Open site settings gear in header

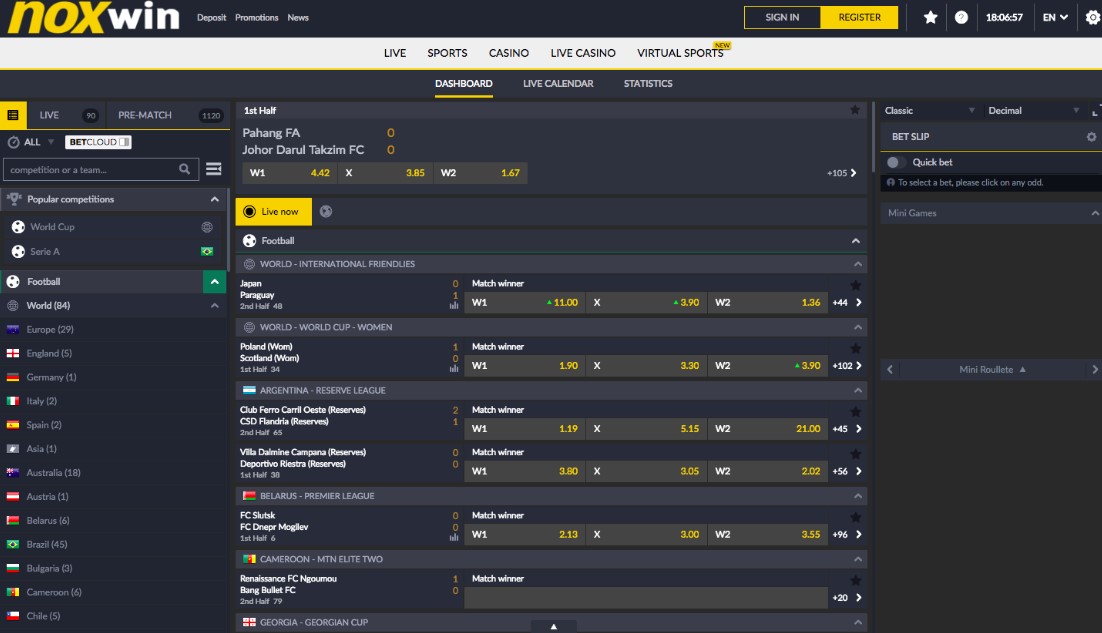click(1093, 18)
